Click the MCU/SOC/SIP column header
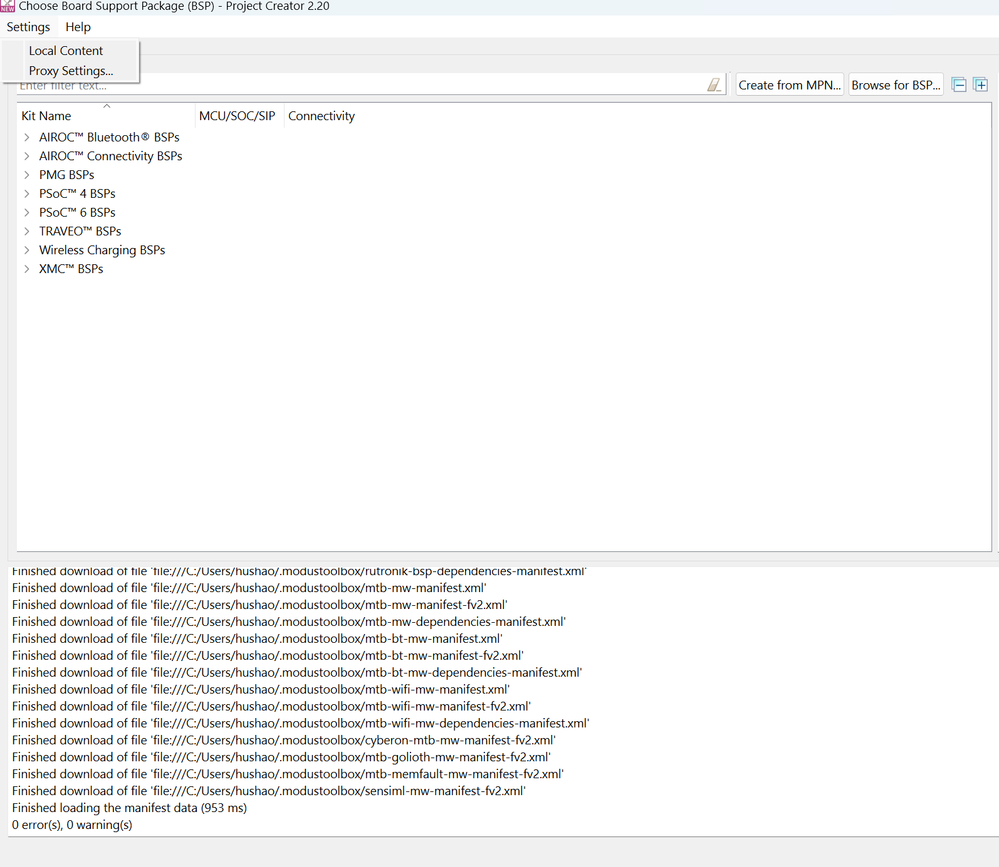The width and height of the screenshot is (999, 867). (x=237, y=115)
